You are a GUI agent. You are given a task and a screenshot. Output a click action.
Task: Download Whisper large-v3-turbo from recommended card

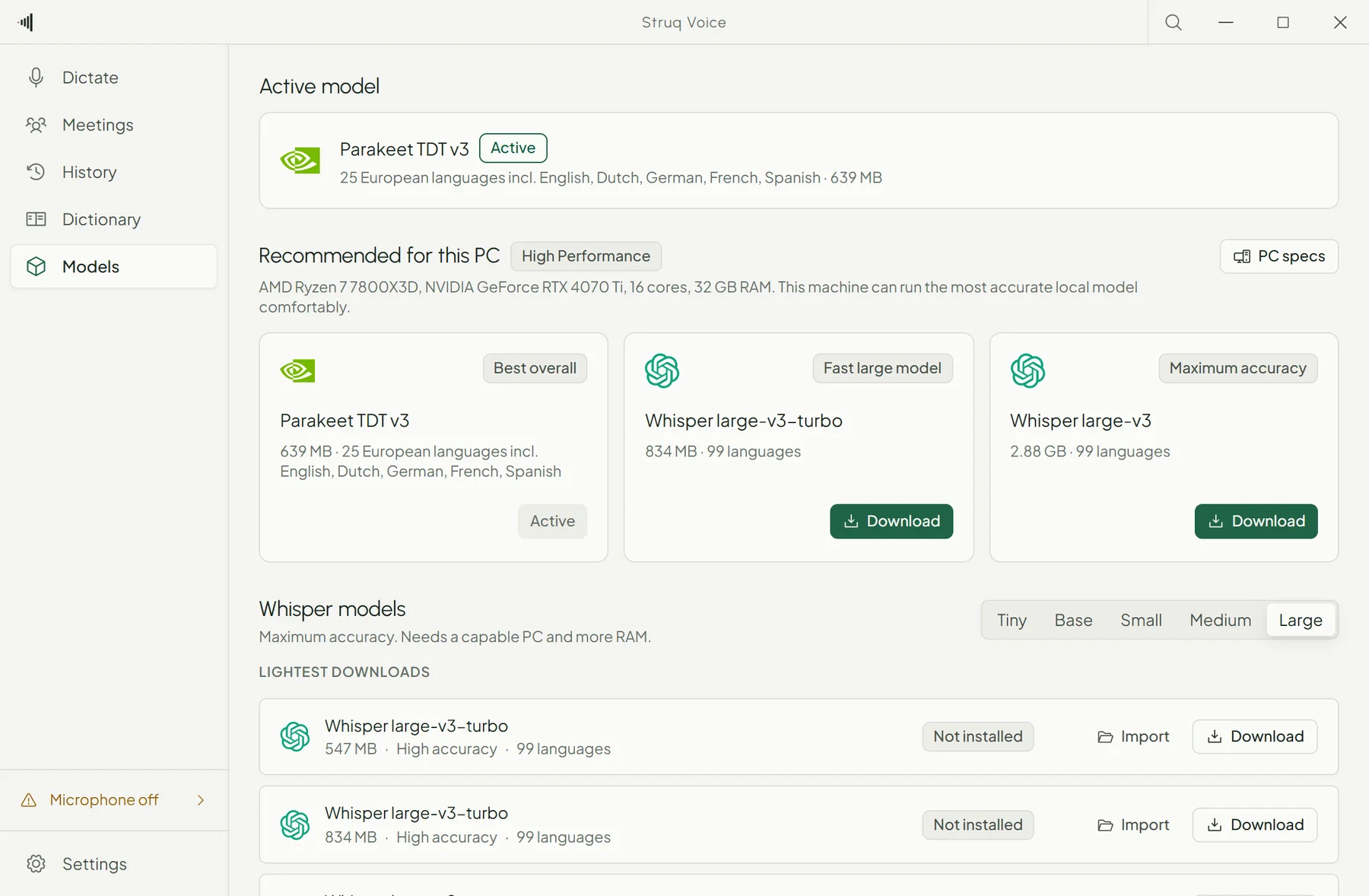pyautogui.click(x=891, y=521)
